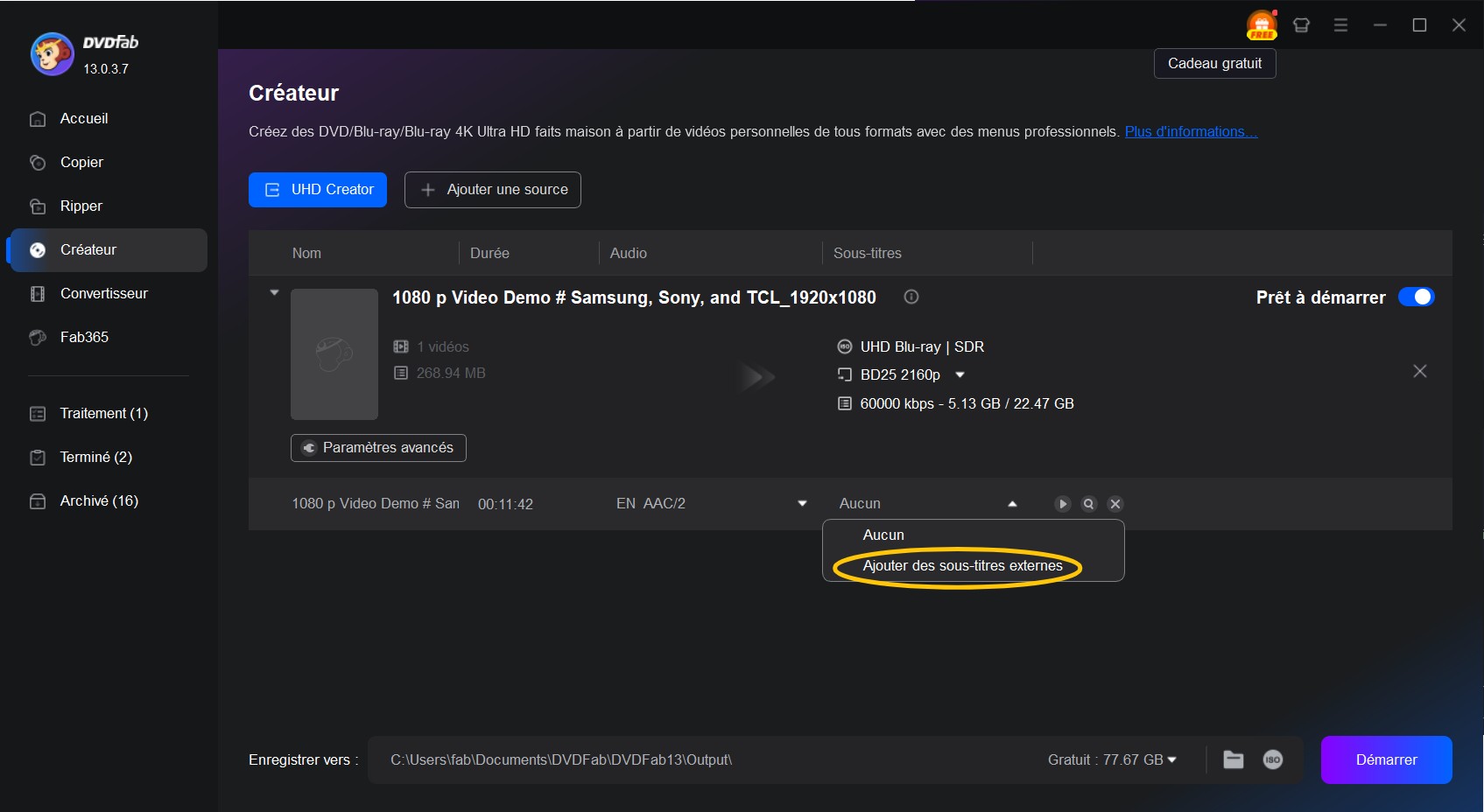Click the Nom column header

(306, 253)
